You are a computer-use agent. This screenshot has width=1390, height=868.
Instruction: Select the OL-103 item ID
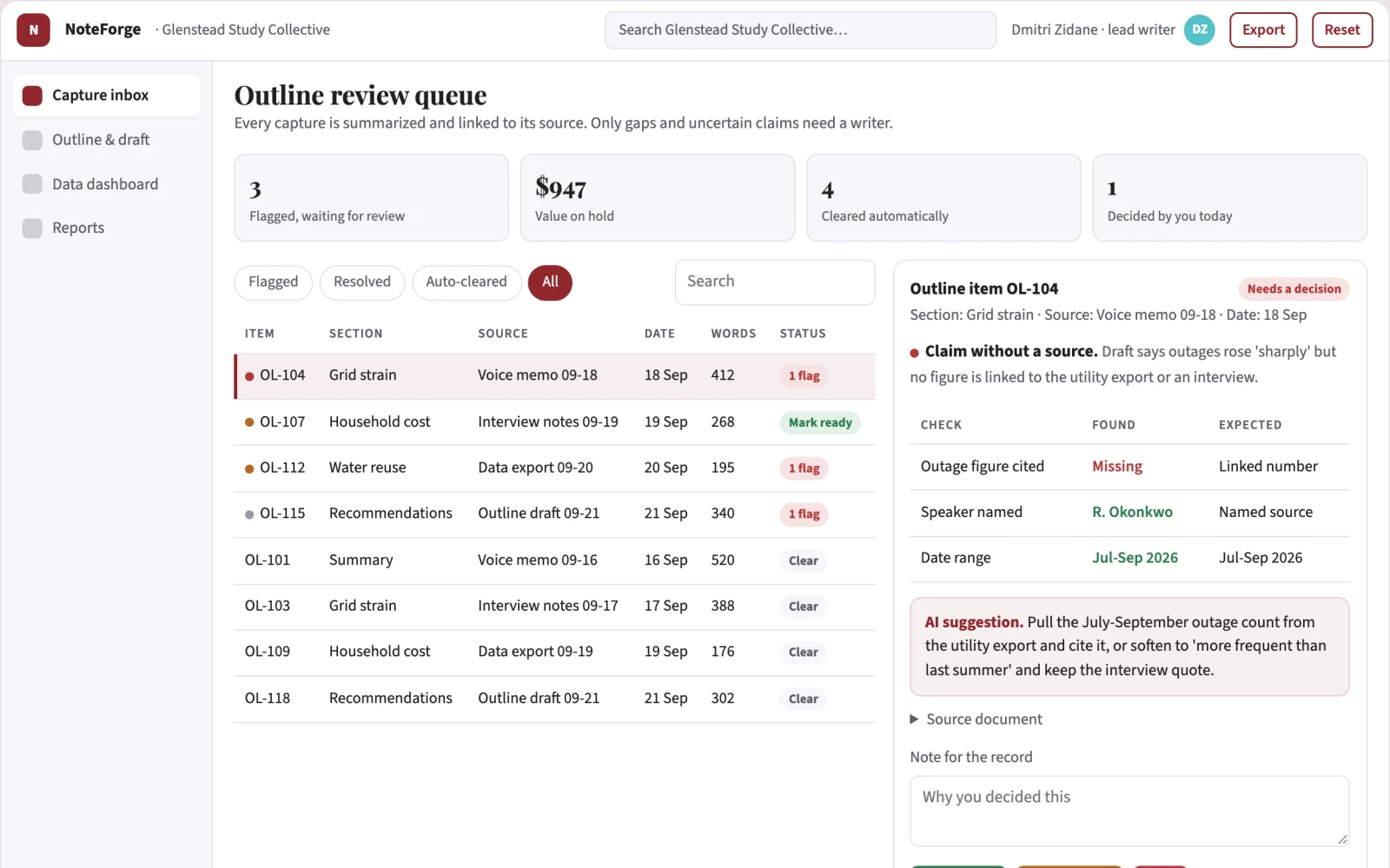coord(268,606)
